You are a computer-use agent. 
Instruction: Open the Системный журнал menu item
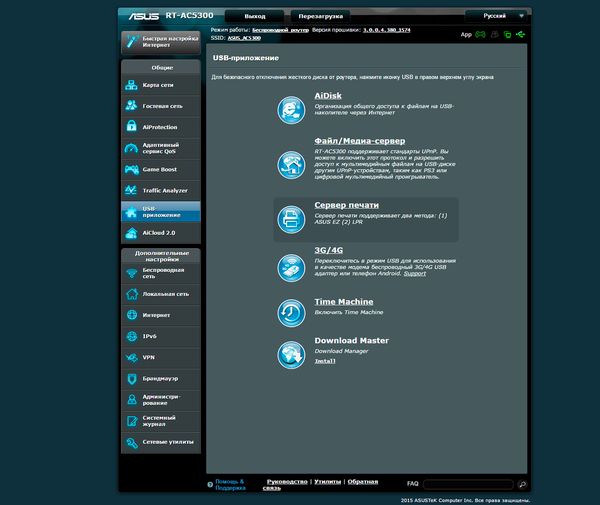click(161, 421)
